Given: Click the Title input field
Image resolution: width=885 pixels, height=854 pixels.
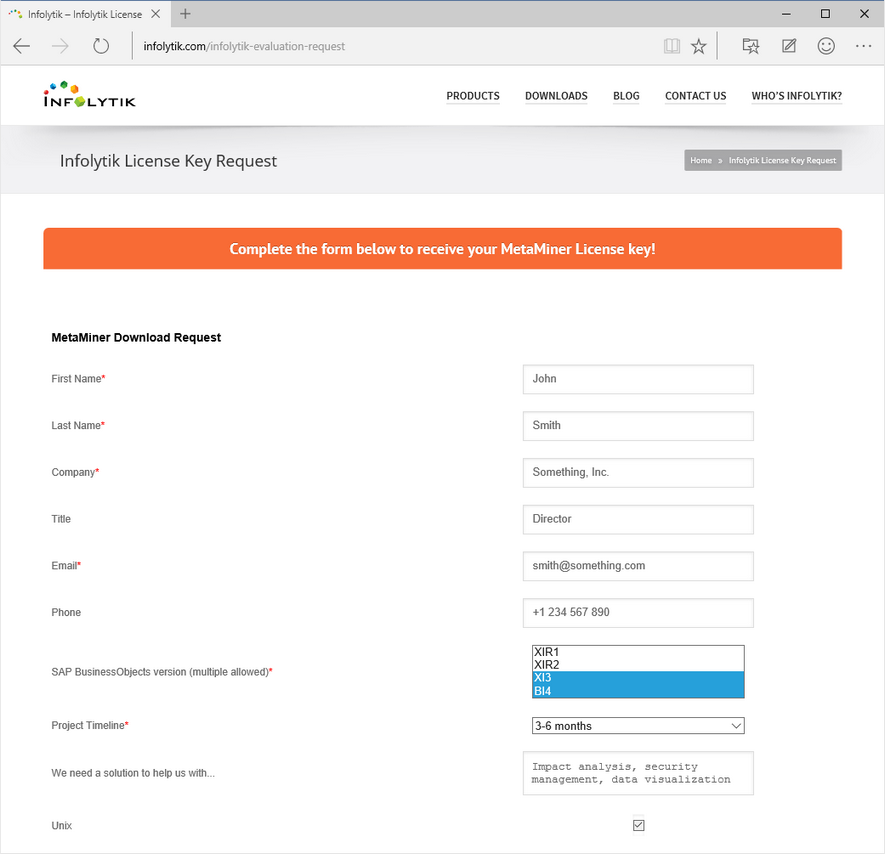Looking at the screenshot, I should tap(638, 520).
